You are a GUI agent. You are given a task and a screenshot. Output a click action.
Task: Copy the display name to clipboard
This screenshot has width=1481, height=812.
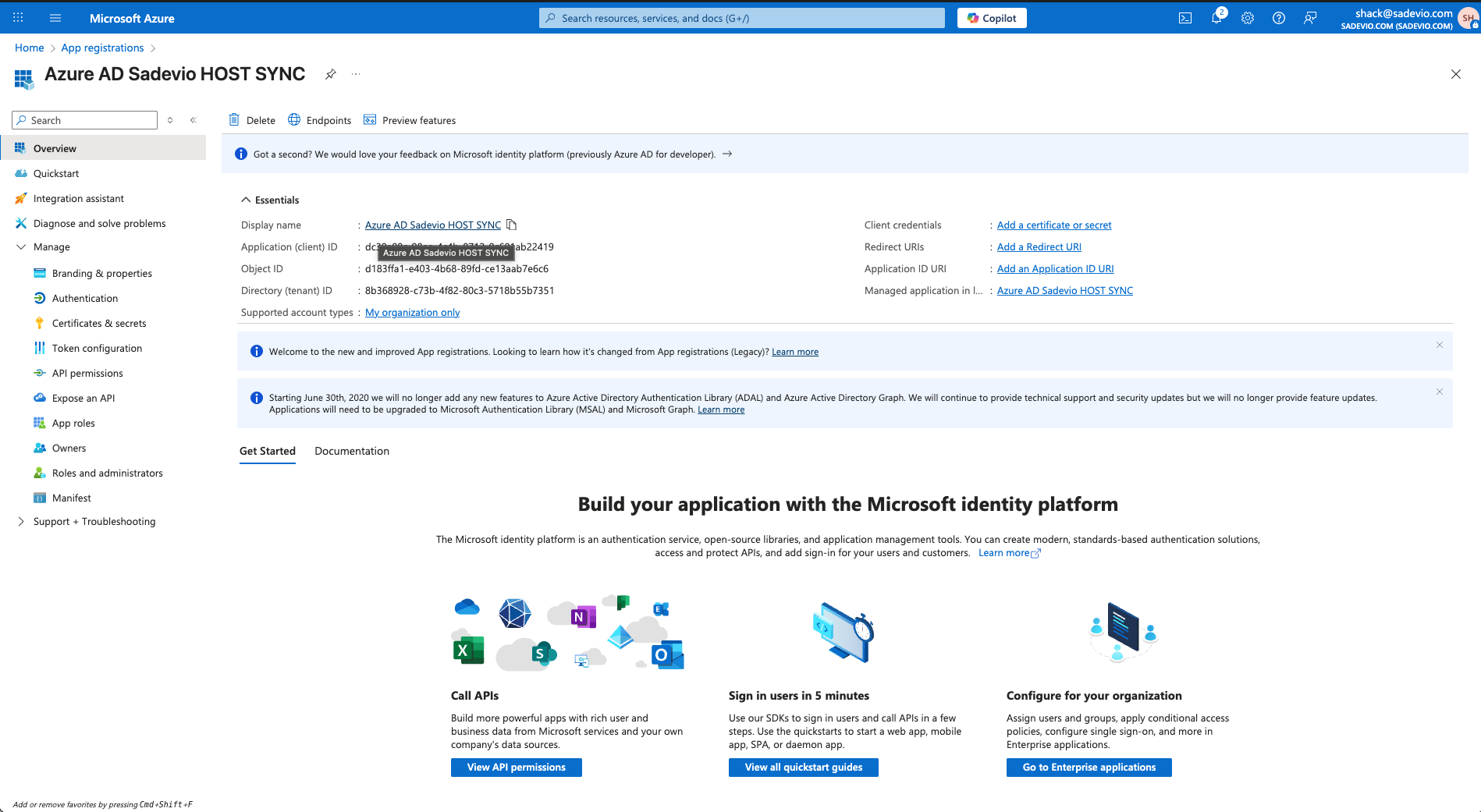tap(512, 225)
